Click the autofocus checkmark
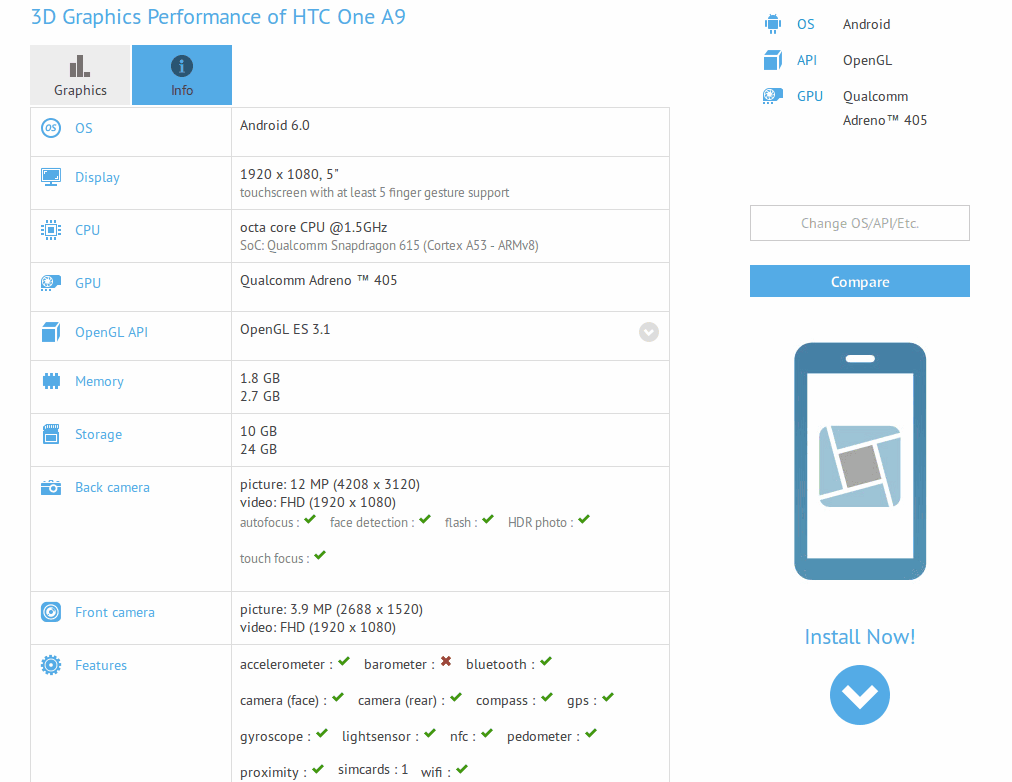1012x782 pixels. 310,519
